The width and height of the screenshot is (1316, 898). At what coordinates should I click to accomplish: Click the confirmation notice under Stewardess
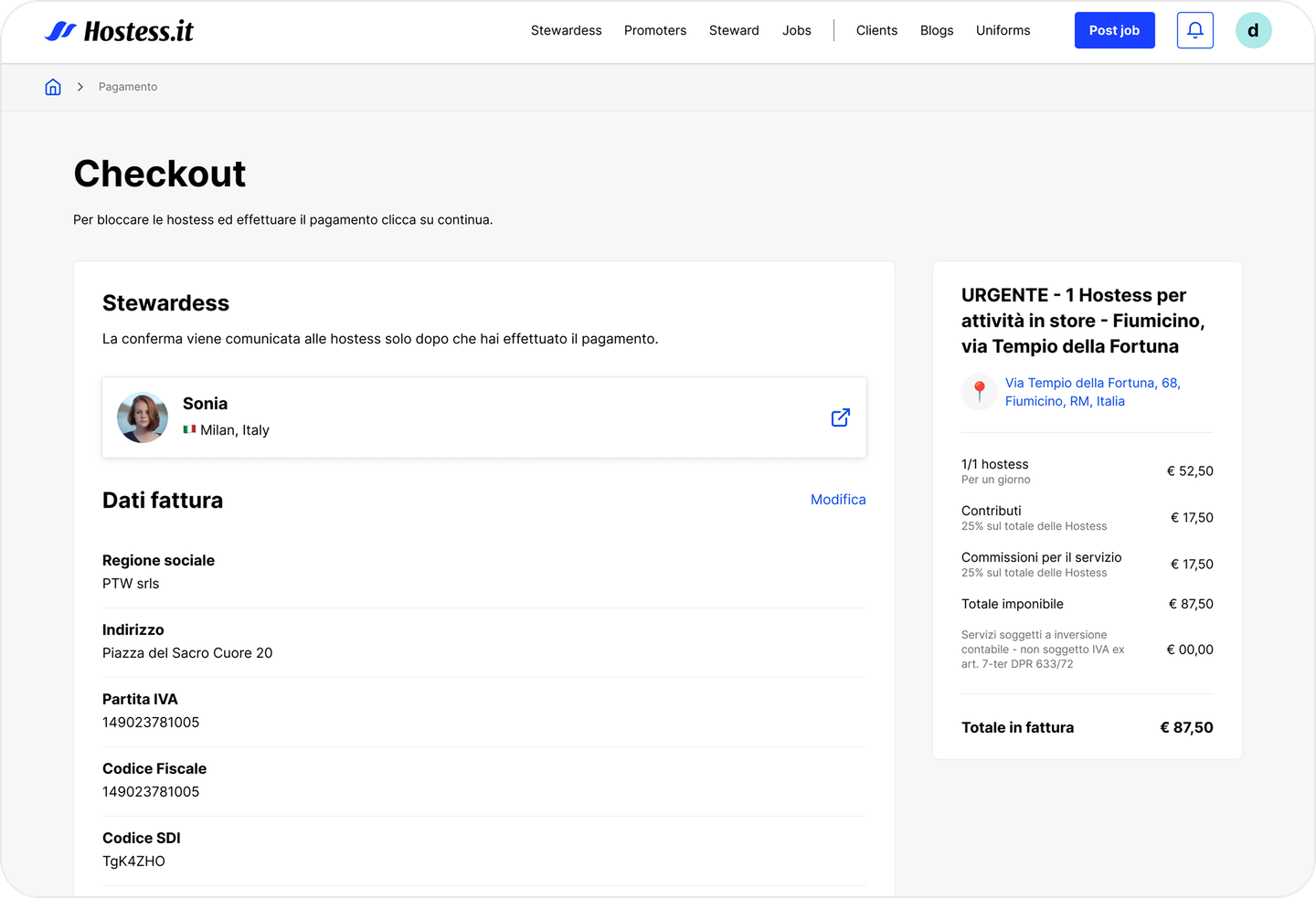[380, 339]
